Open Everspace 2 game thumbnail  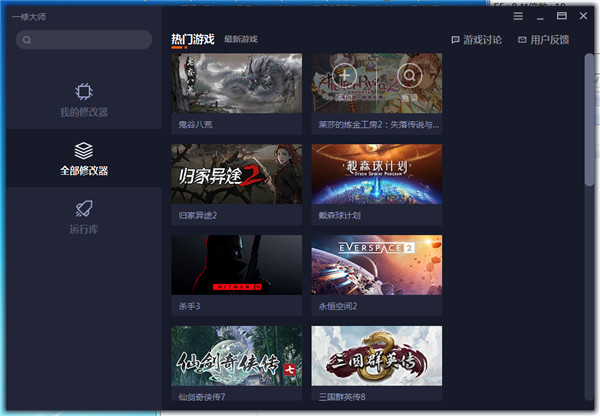[x=377, y=265]
